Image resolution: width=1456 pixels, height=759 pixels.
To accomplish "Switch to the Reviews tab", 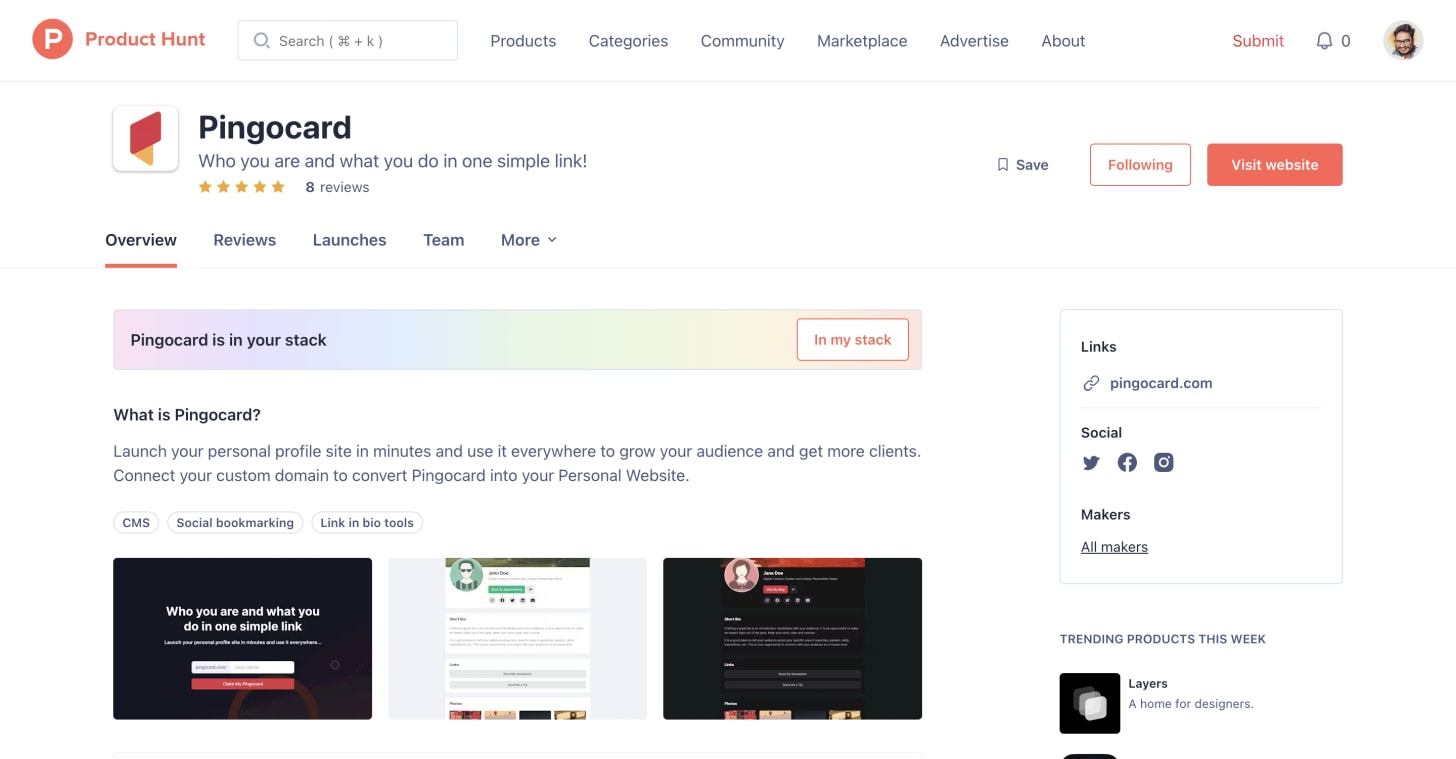I will click(244, 240).
